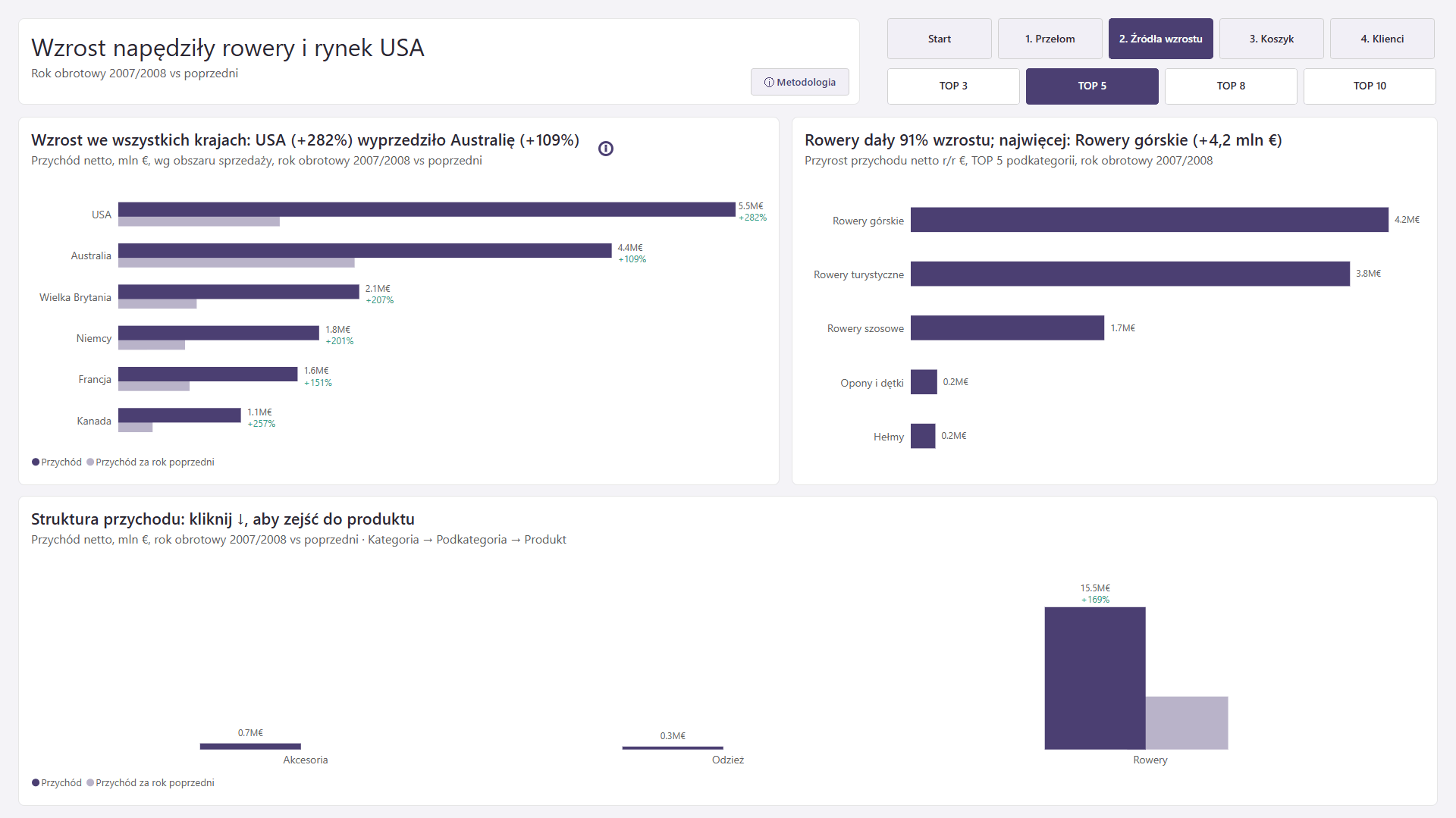The height and width of the screenshot is (818, 1456).
Task: Select the Kanada revenue bar
Action: (x=179, y=415)
